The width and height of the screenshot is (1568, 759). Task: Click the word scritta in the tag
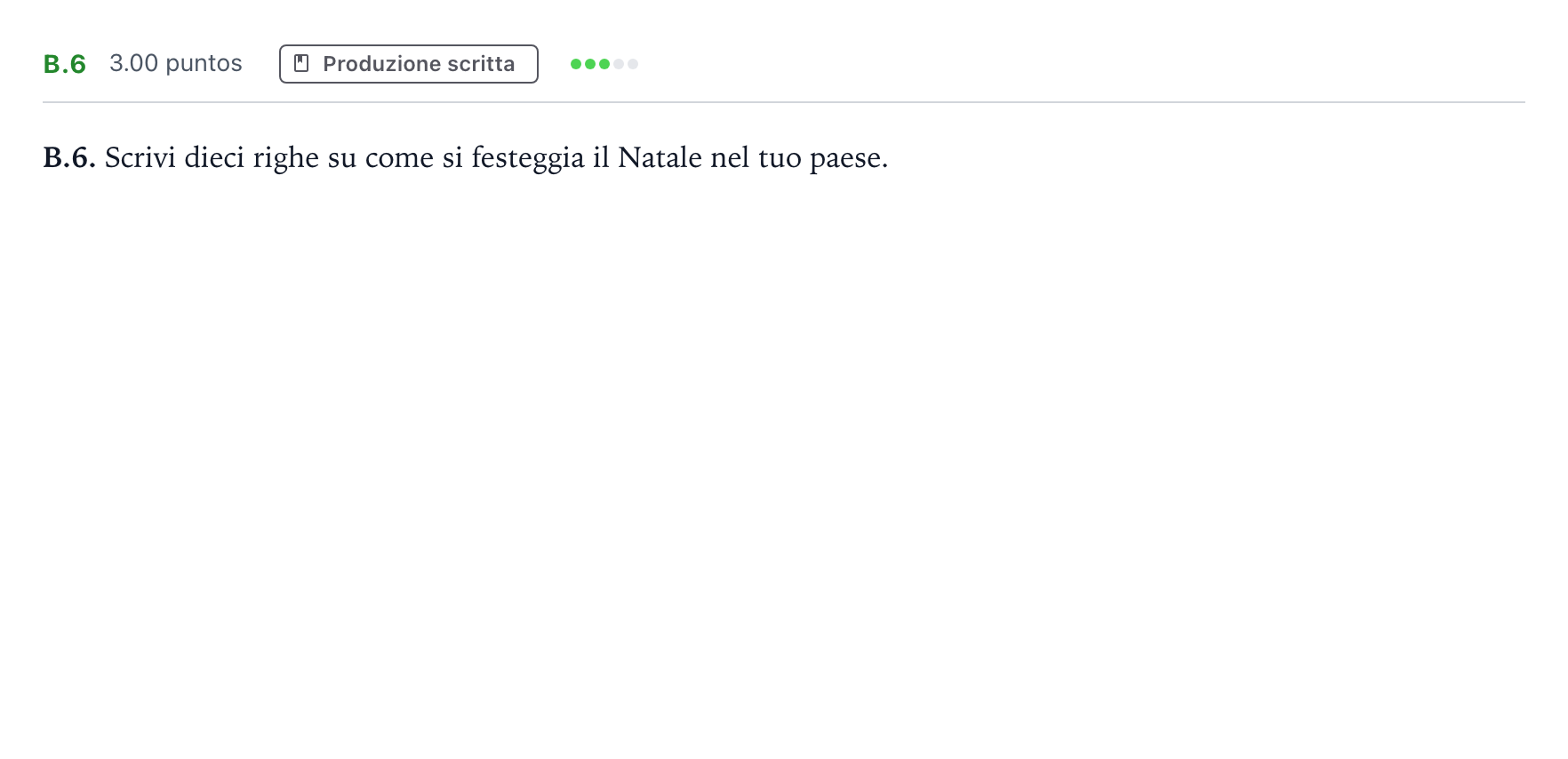(x=481, y=64)
